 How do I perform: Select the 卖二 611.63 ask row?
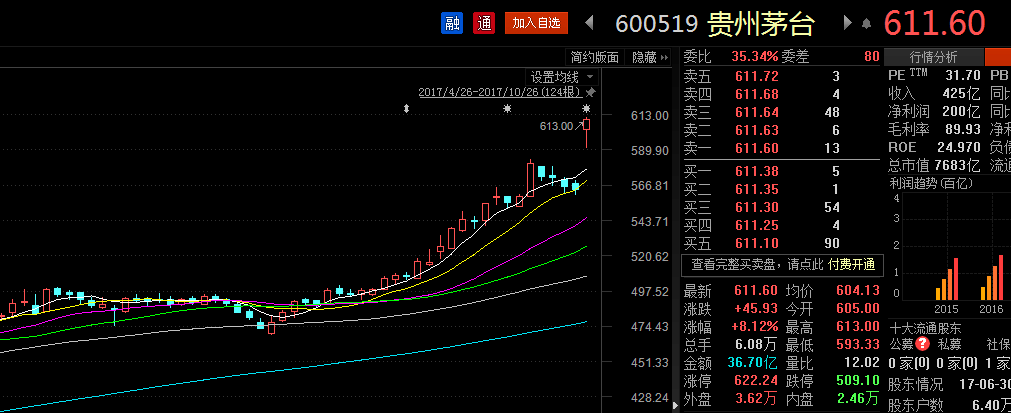coord(781,131)
